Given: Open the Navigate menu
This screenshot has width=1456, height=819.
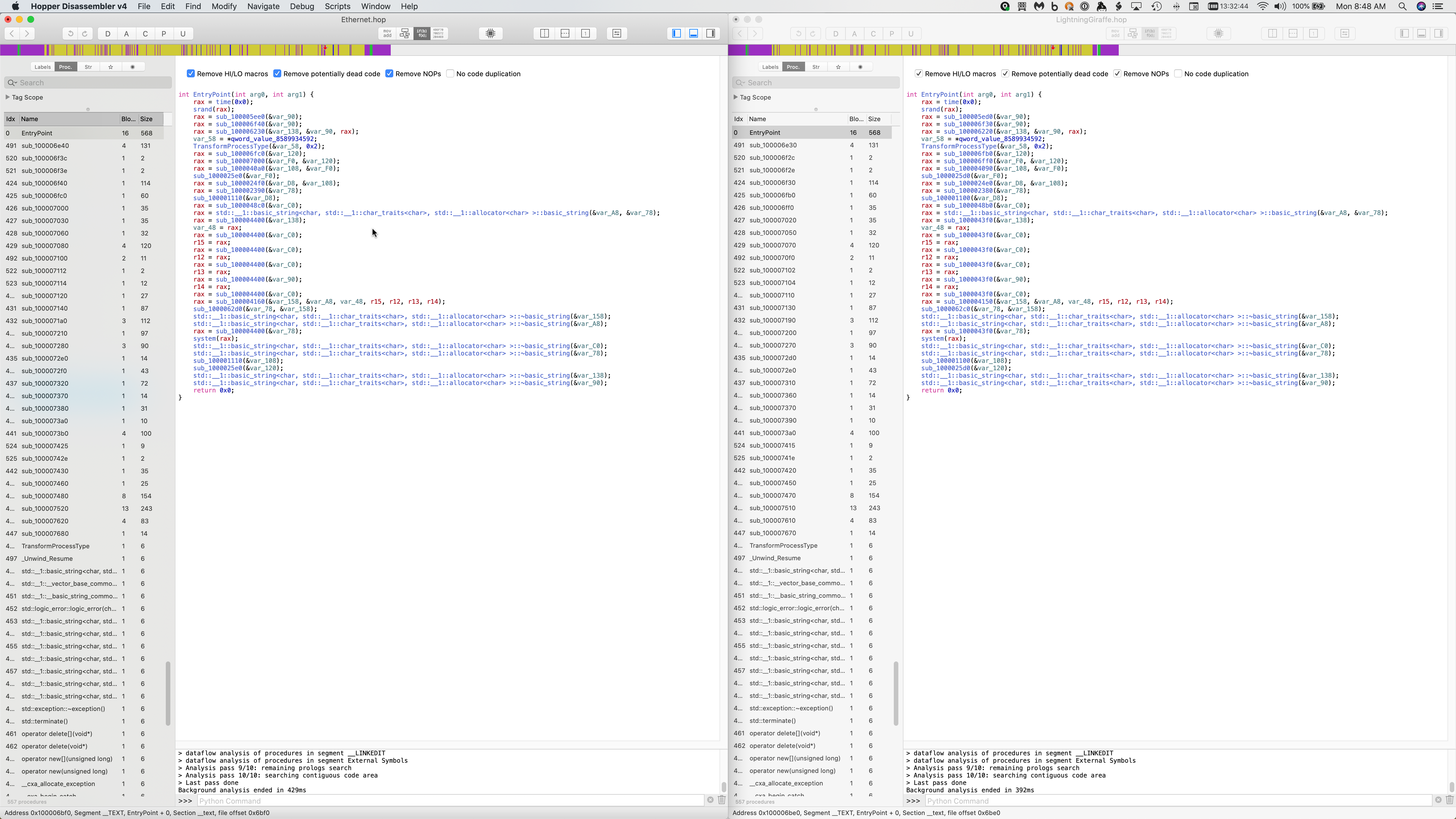Looking at the screenshot, I should tap(263, 6).
